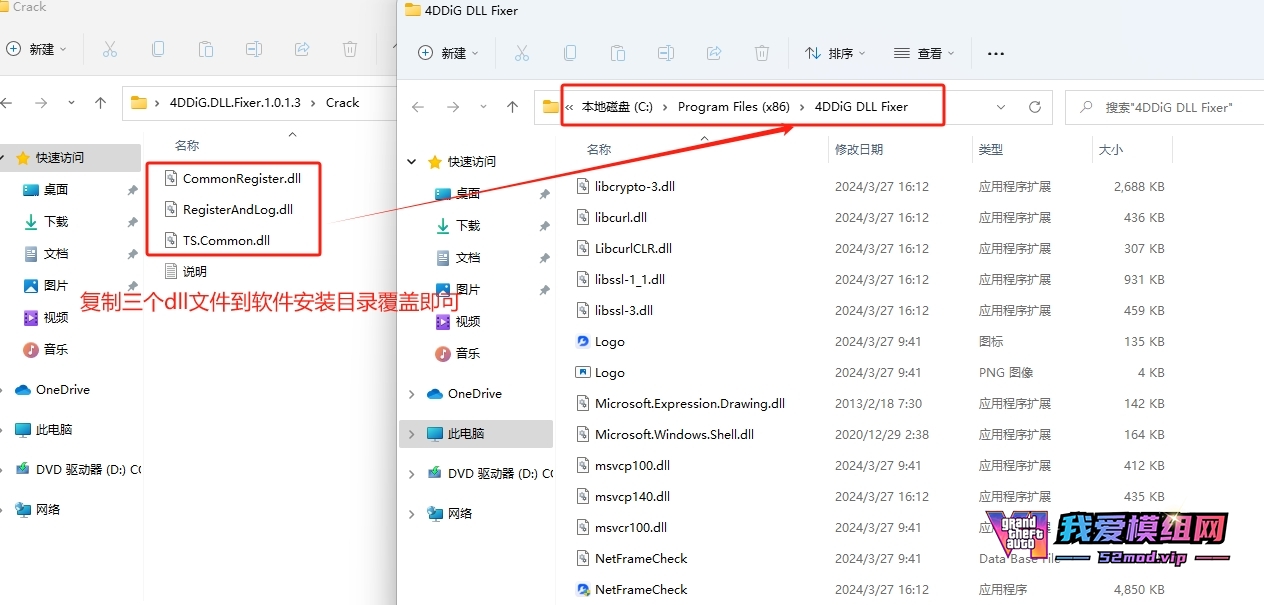The width and height of the screenshot is (1264, 605).
Task: Select the msvcr100.dll file
Action: click(630, 528)
